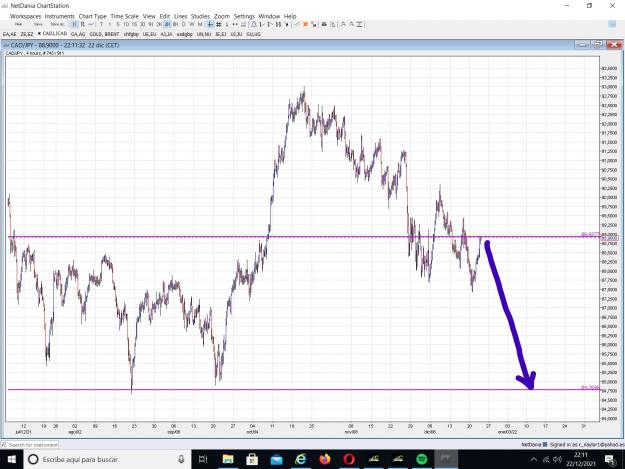Switch time scale to tick (T)
The height and width of the screenshot is (469, 625).
[101, 24]
